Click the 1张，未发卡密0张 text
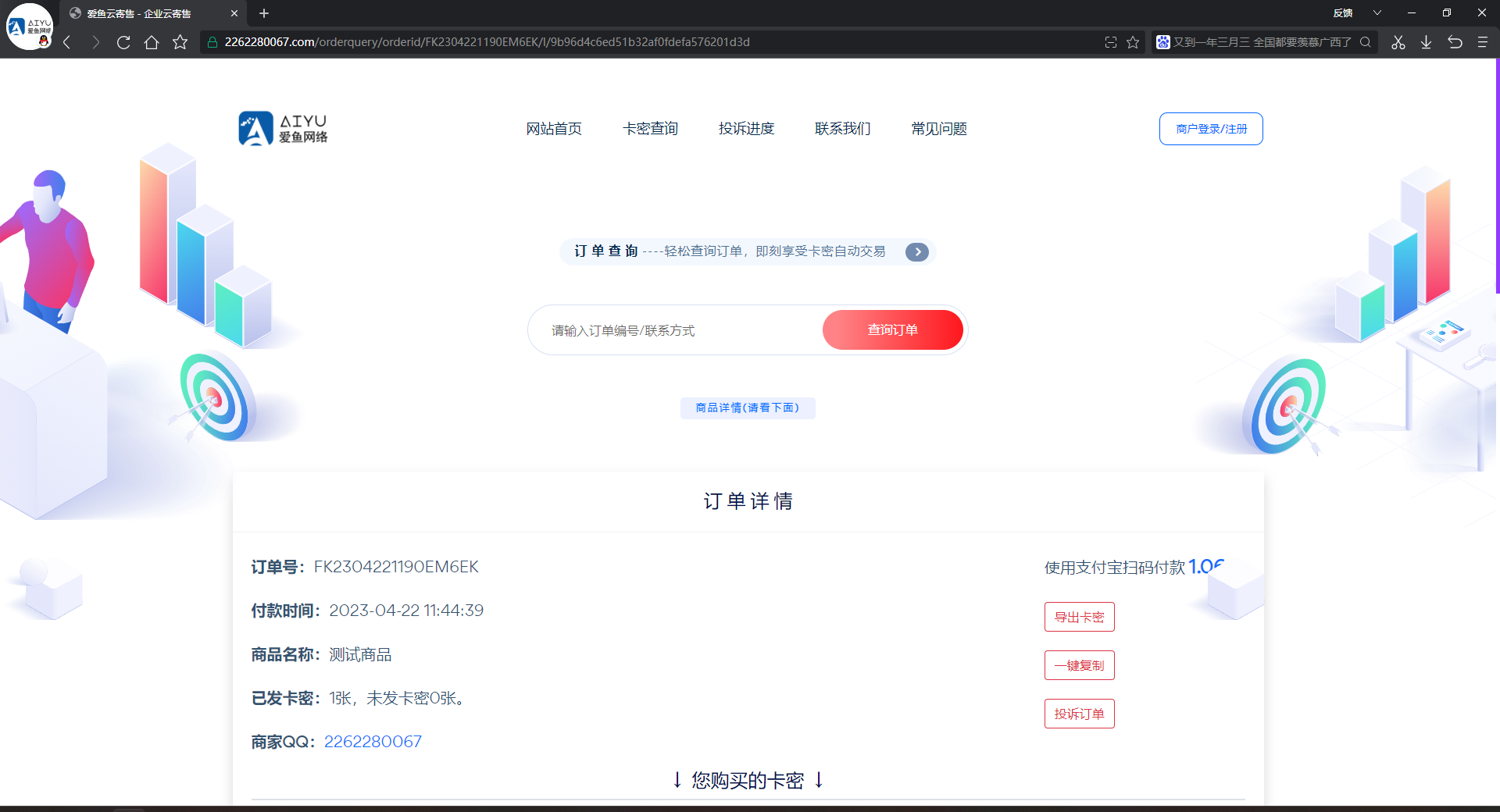Viewport: 1500px width, 812px height. [x=397, y=698]
